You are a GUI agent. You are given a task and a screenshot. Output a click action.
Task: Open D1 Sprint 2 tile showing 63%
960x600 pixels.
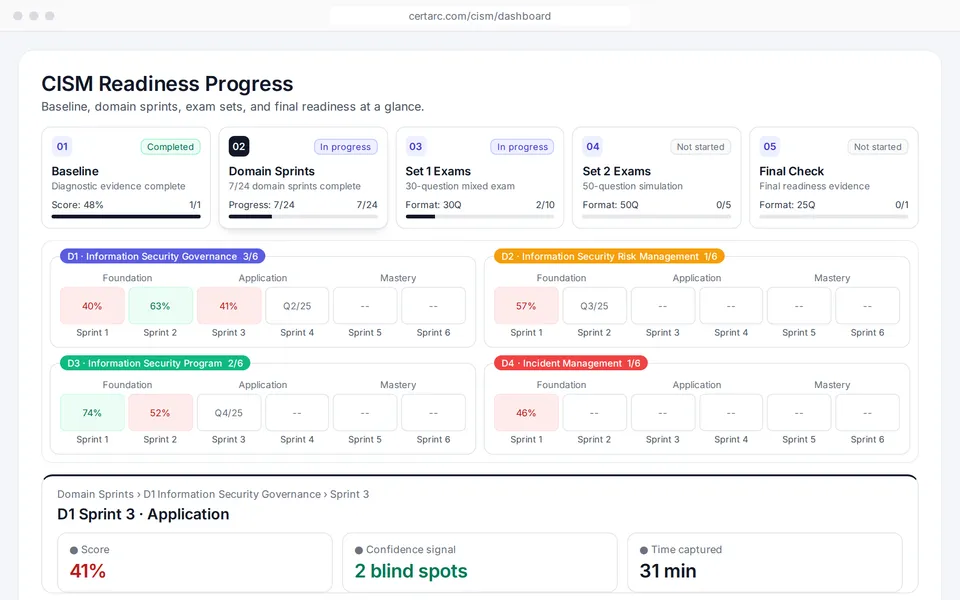click(160, 306)
